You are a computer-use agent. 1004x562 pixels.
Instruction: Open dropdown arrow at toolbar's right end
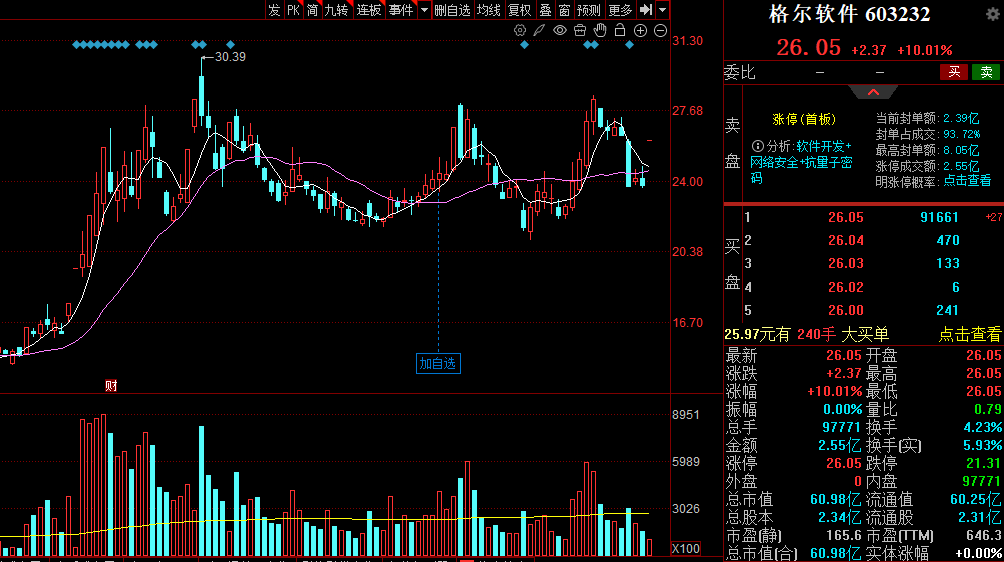(664, 10)
